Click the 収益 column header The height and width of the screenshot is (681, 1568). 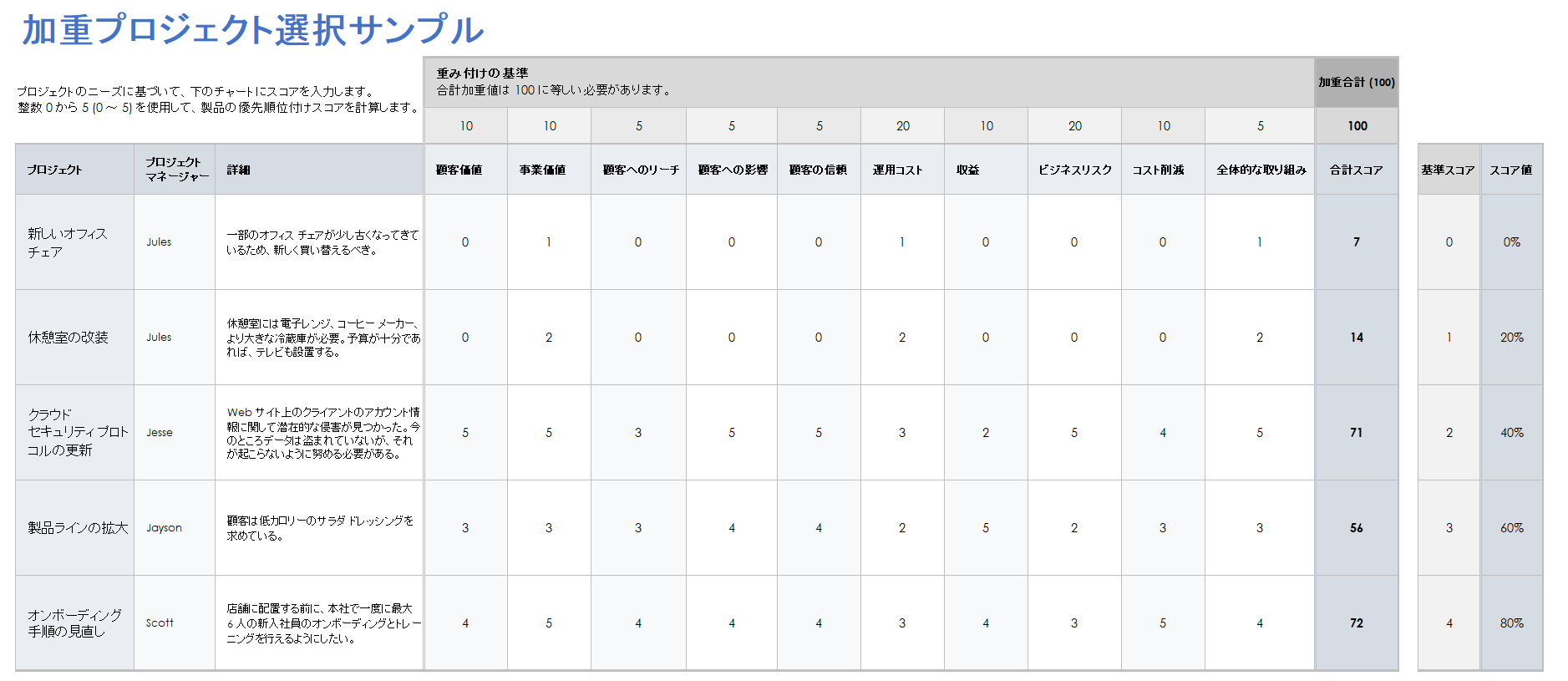click(x=986, y=170)
